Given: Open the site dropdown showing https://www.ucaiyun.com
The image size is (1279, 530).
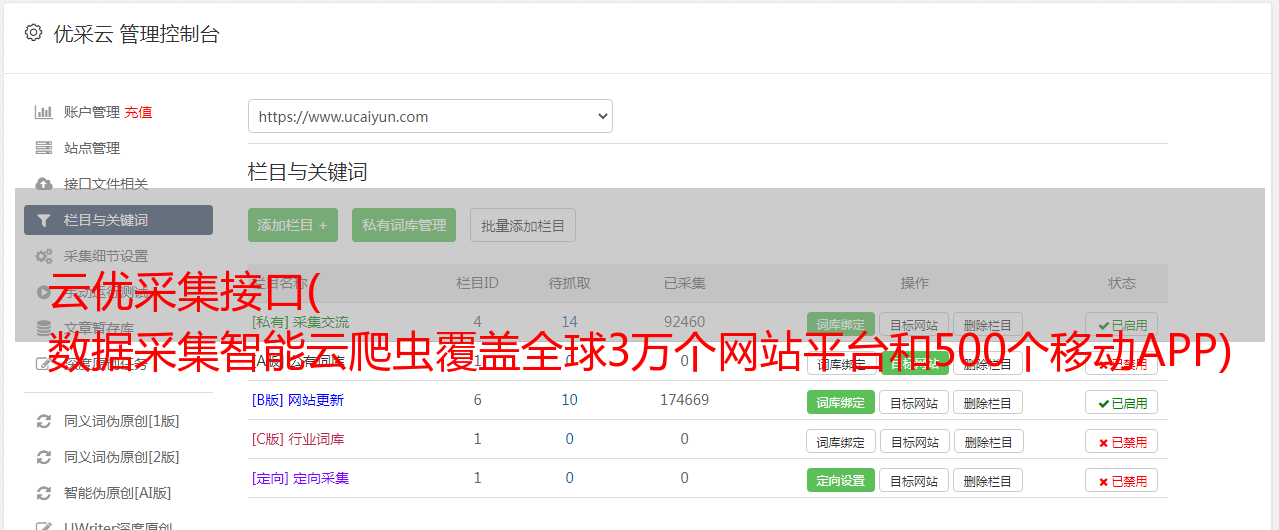Looking at the screenshot, I should click(430, 116).
